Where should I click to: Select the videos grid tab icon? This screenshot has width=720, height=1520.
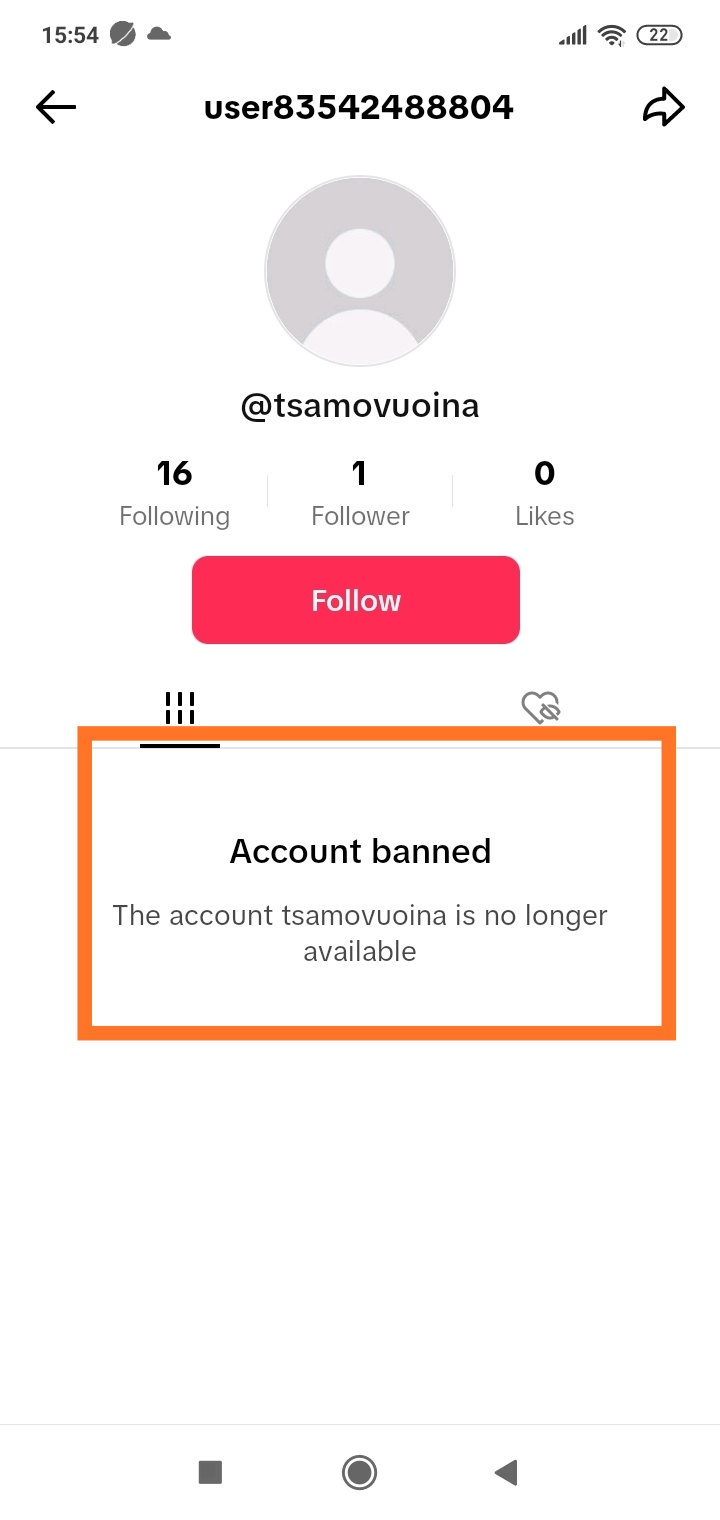click(180, 709)
